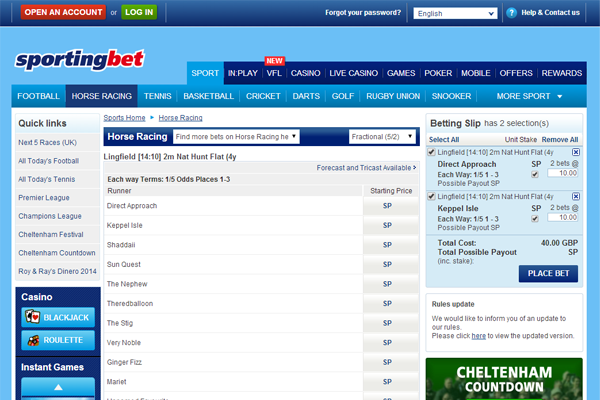Open the Games tab
Screen dimensions: 600x400
(x=401, y=73)
